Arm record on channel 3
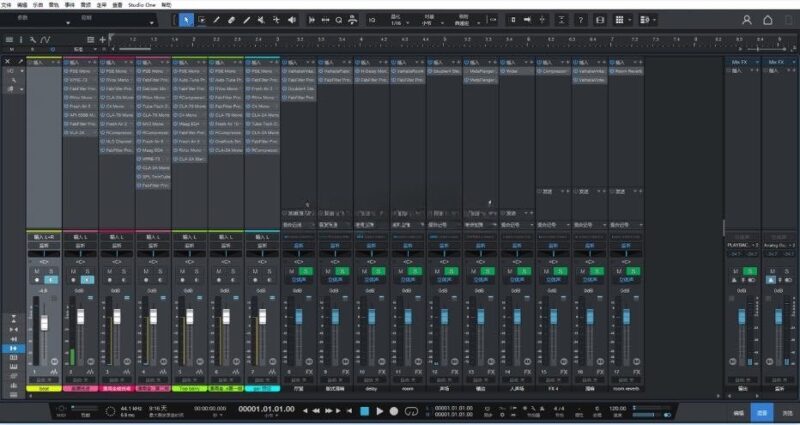 pos(109,280)
